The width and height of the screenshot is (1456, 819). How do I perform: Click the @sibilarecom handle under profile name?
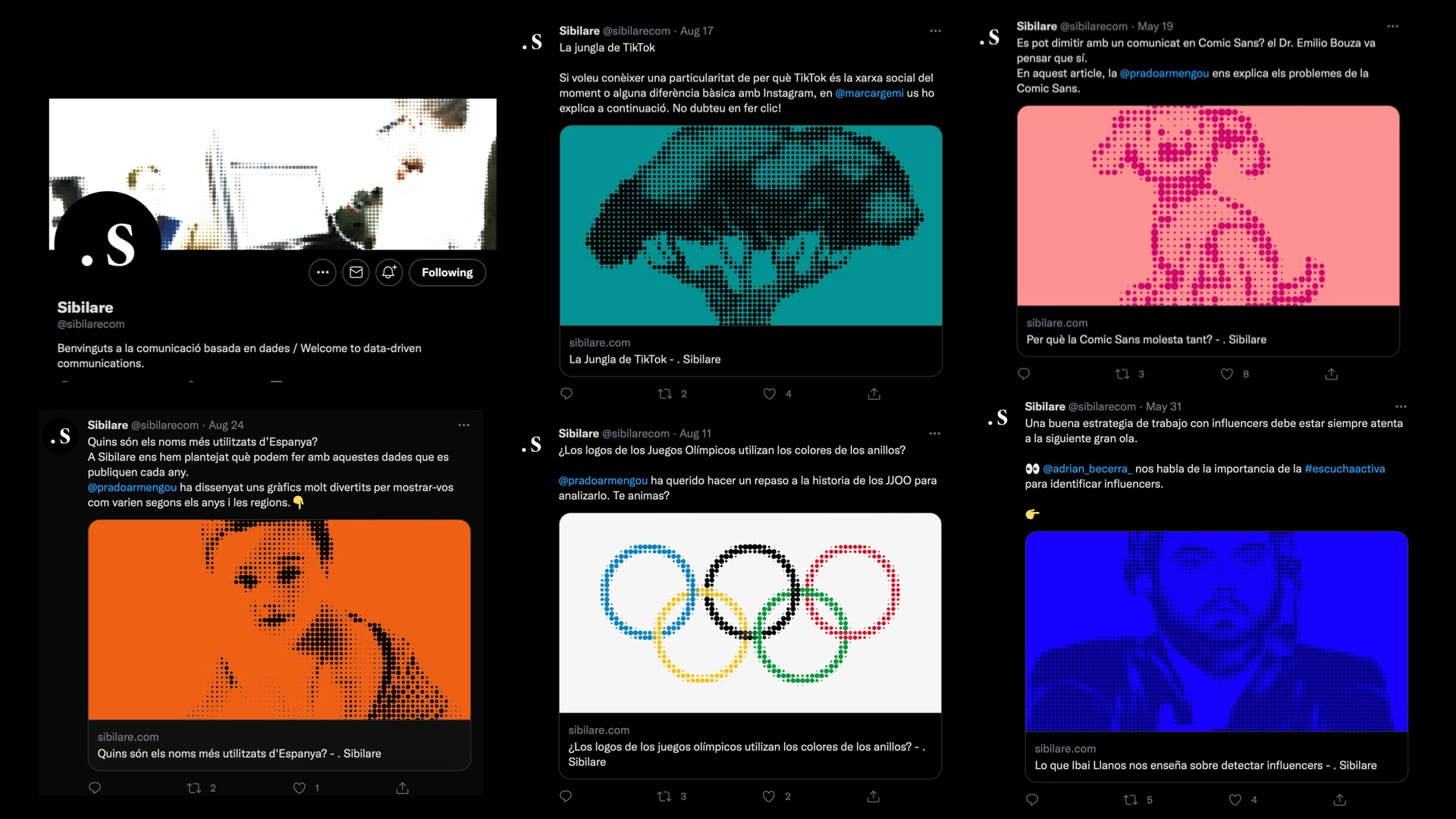tap(91, 325)
